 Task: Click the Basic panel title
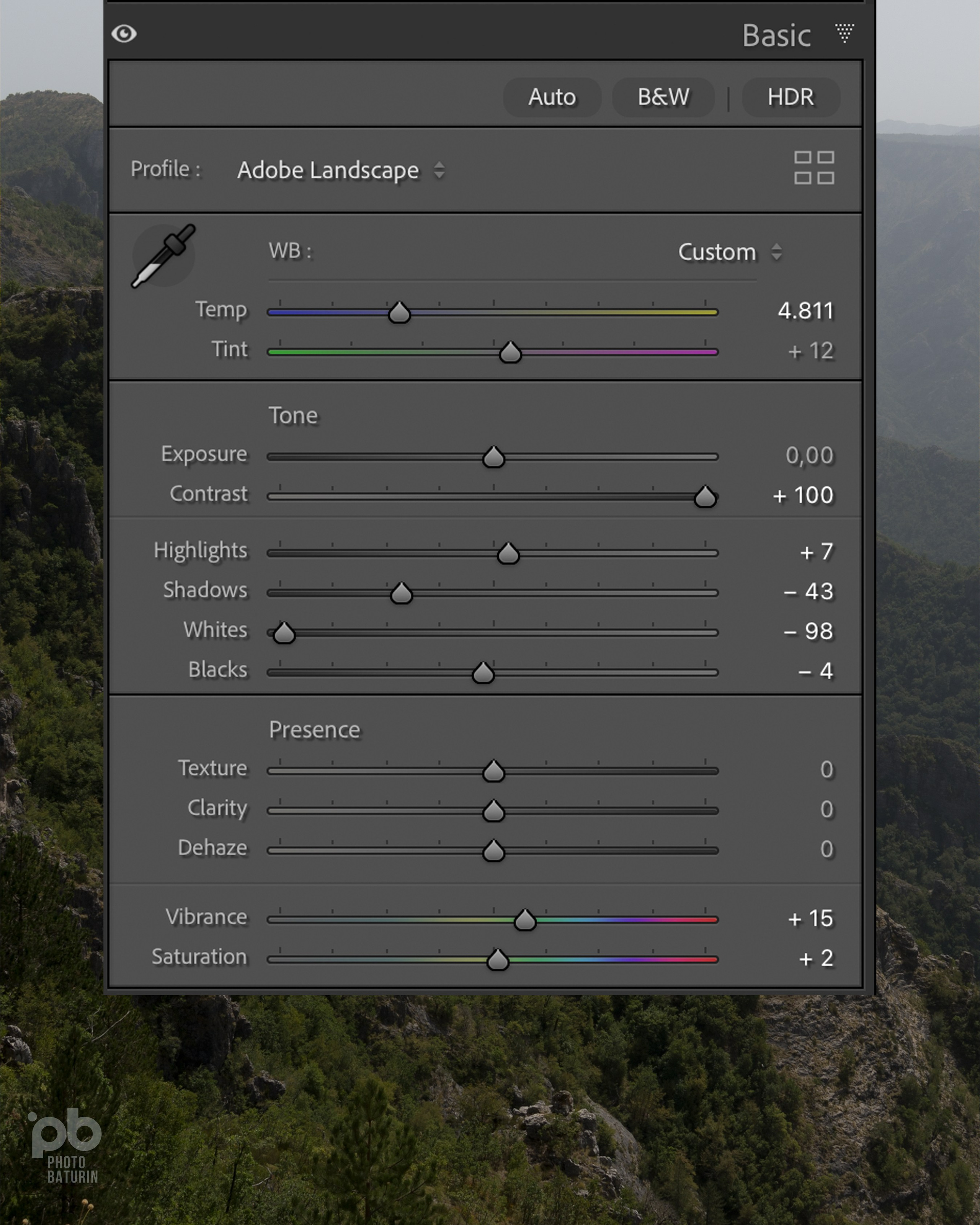pyautogui.click(x=776, y=35)
